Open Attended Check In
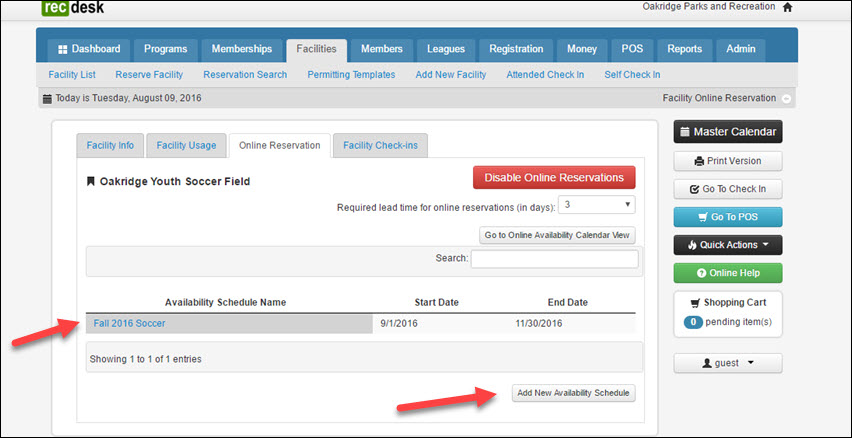Image resolution: width=852 pixels, height=438 pixels. pos(545,74)
